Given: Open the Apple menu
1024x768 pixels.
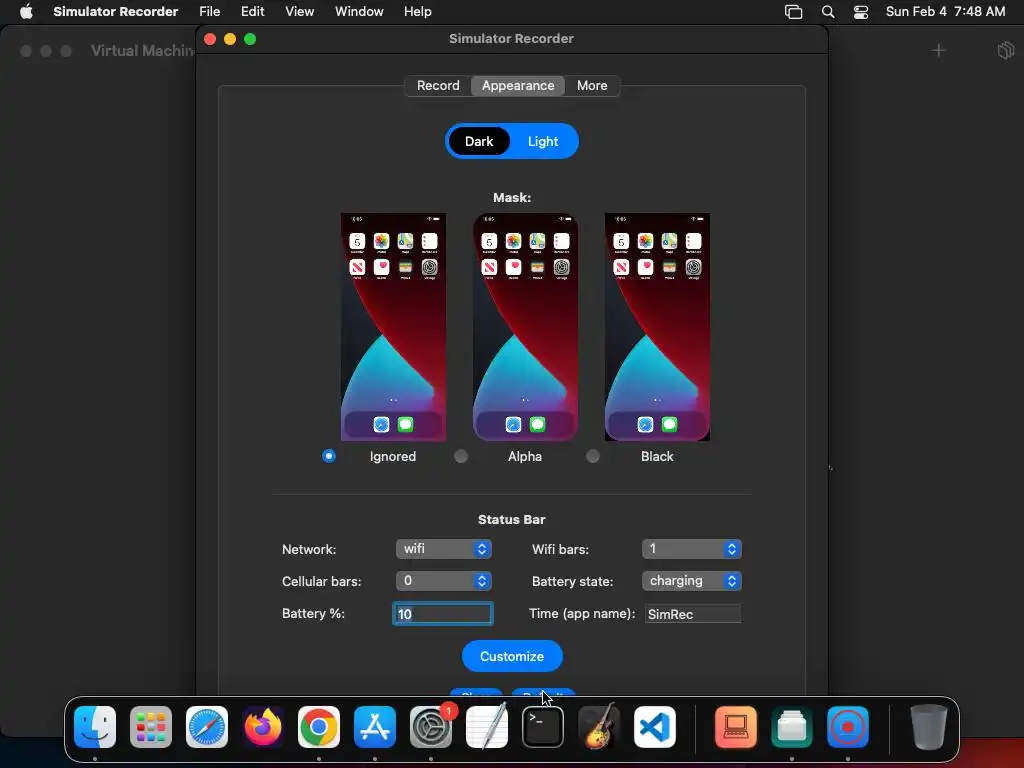Looking at the screenshot, I should [x=26, y=11].
